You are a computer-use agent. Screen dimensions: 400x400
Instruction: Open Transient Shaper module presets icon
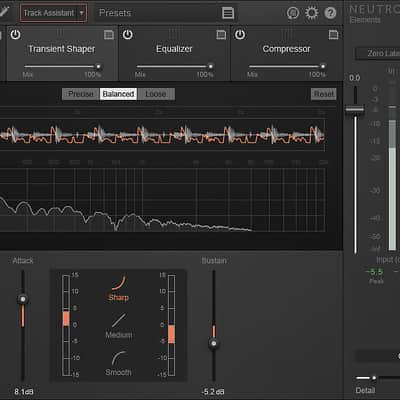[109, 35]
